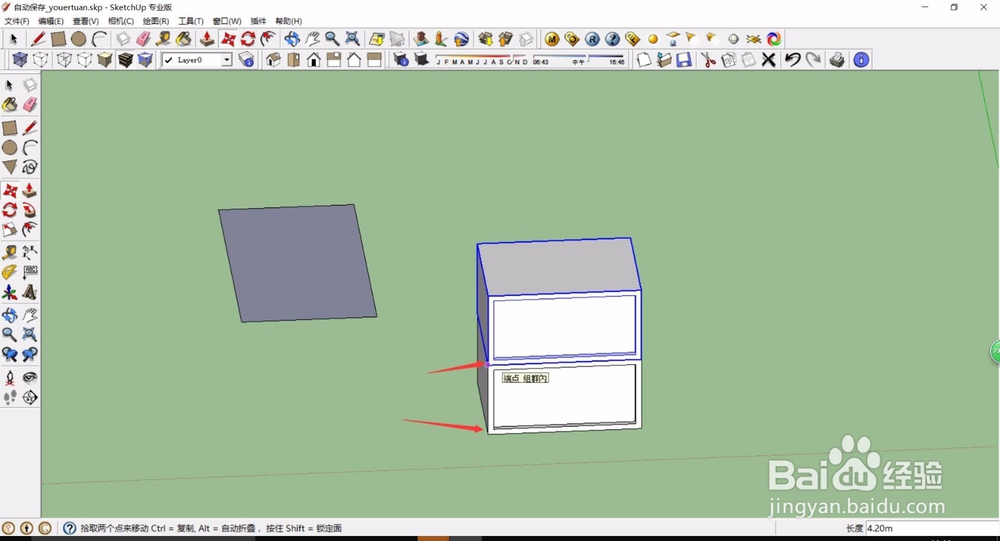Open the 工具(T) menu
Screen dimensions: 1000x541
[191, 21]
